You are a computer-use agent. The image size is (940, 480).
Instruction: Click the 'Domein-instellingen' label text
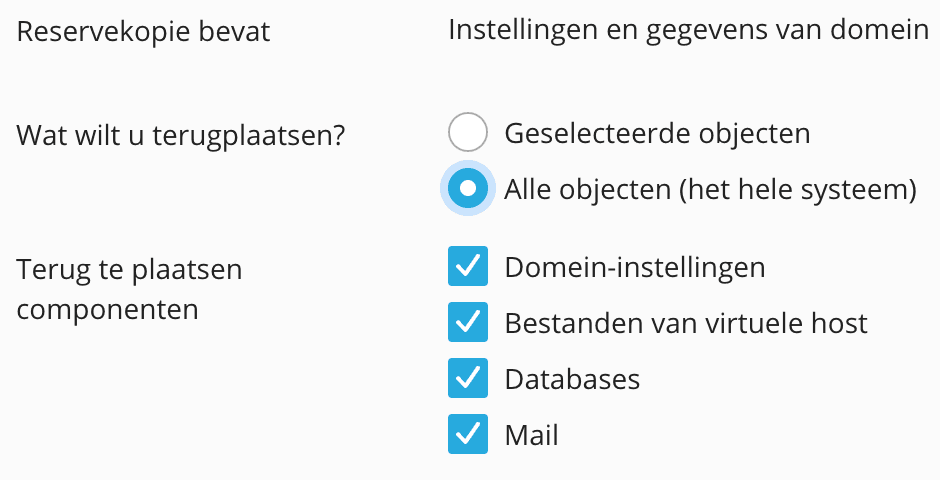tap(635, 267)
